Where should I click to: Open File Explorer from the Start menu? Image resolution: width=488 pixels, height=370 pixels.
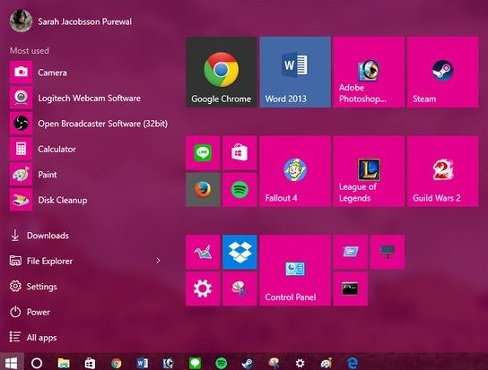tap(41, 261)
